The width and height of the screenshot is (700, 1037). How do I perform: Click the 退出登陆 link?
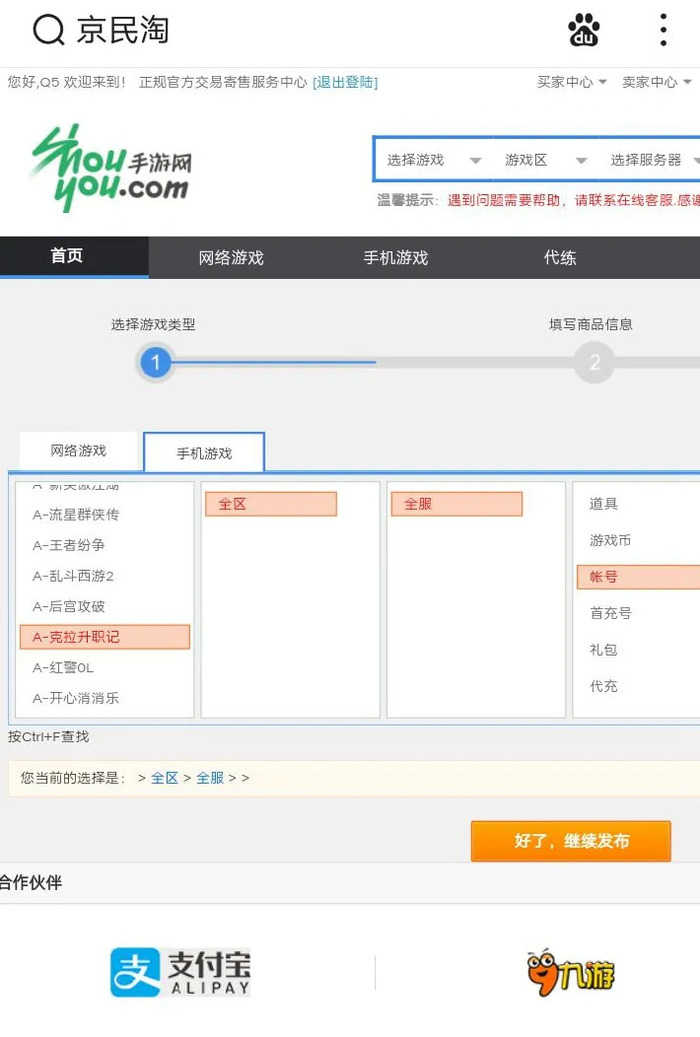[345, 82]
